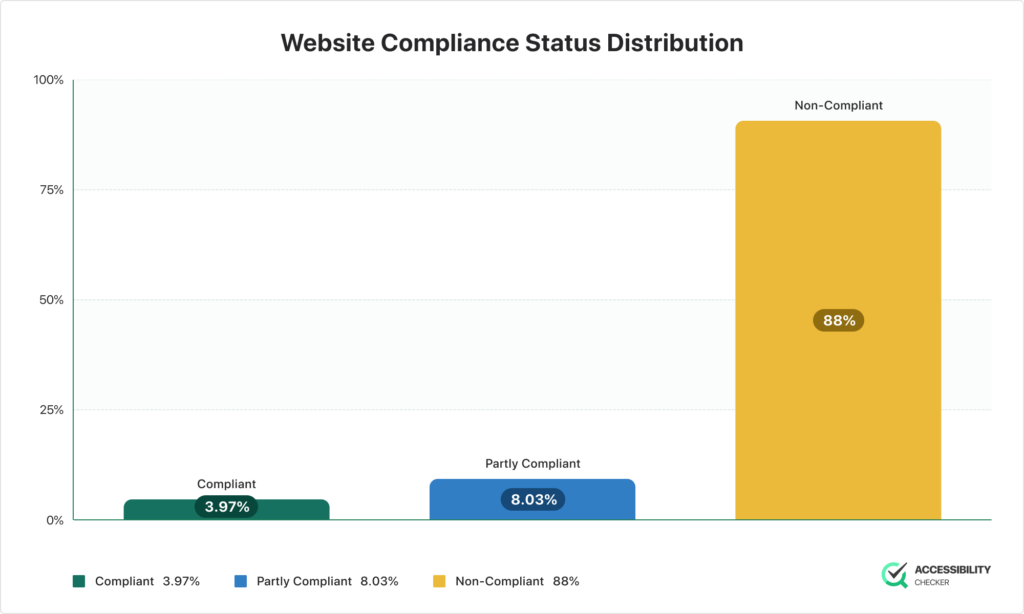1024x614 pixels.
Task: Click the Accessibility Checker brand text
Action: [952, 574]
